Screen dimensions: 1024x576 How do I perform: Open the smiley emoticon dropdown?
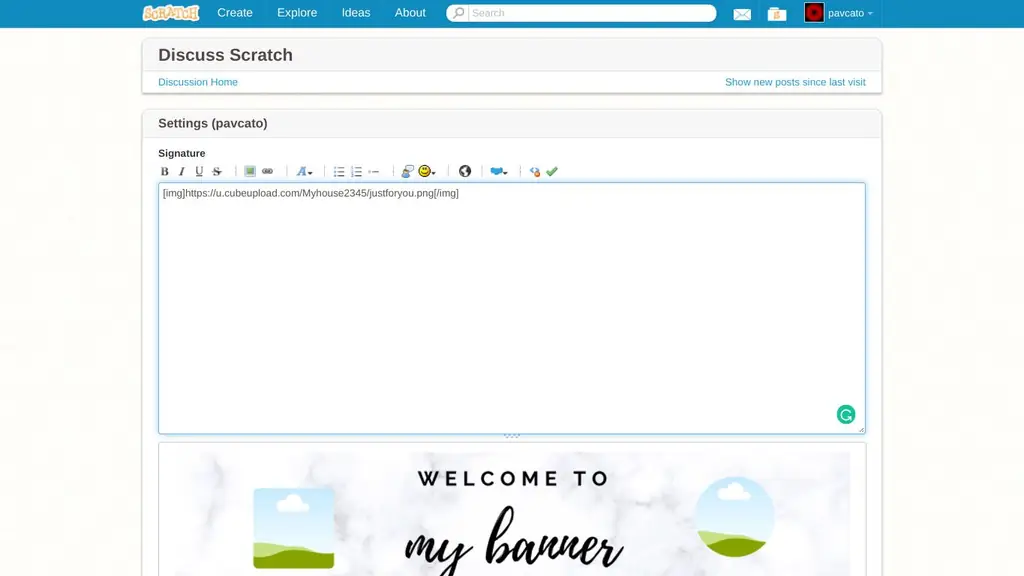coord(427,171)
